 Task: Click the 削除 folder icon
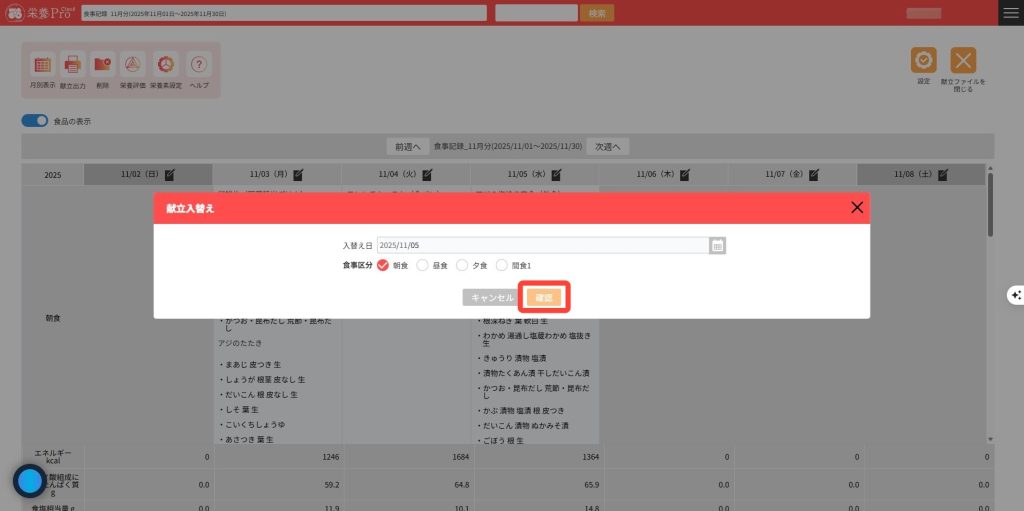[102, 65]
